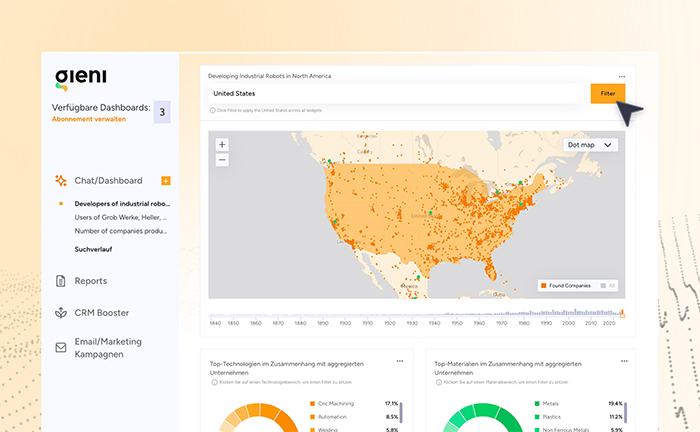Click the orange technology donut chart
700x432 pixels.
tap(259, 417)
